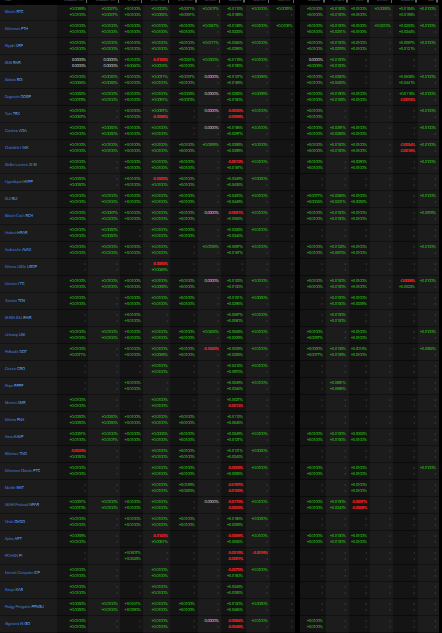Open the Polkadot DOT coin link
This screenshot has height=633, width=442.
[x=16, y=352]
